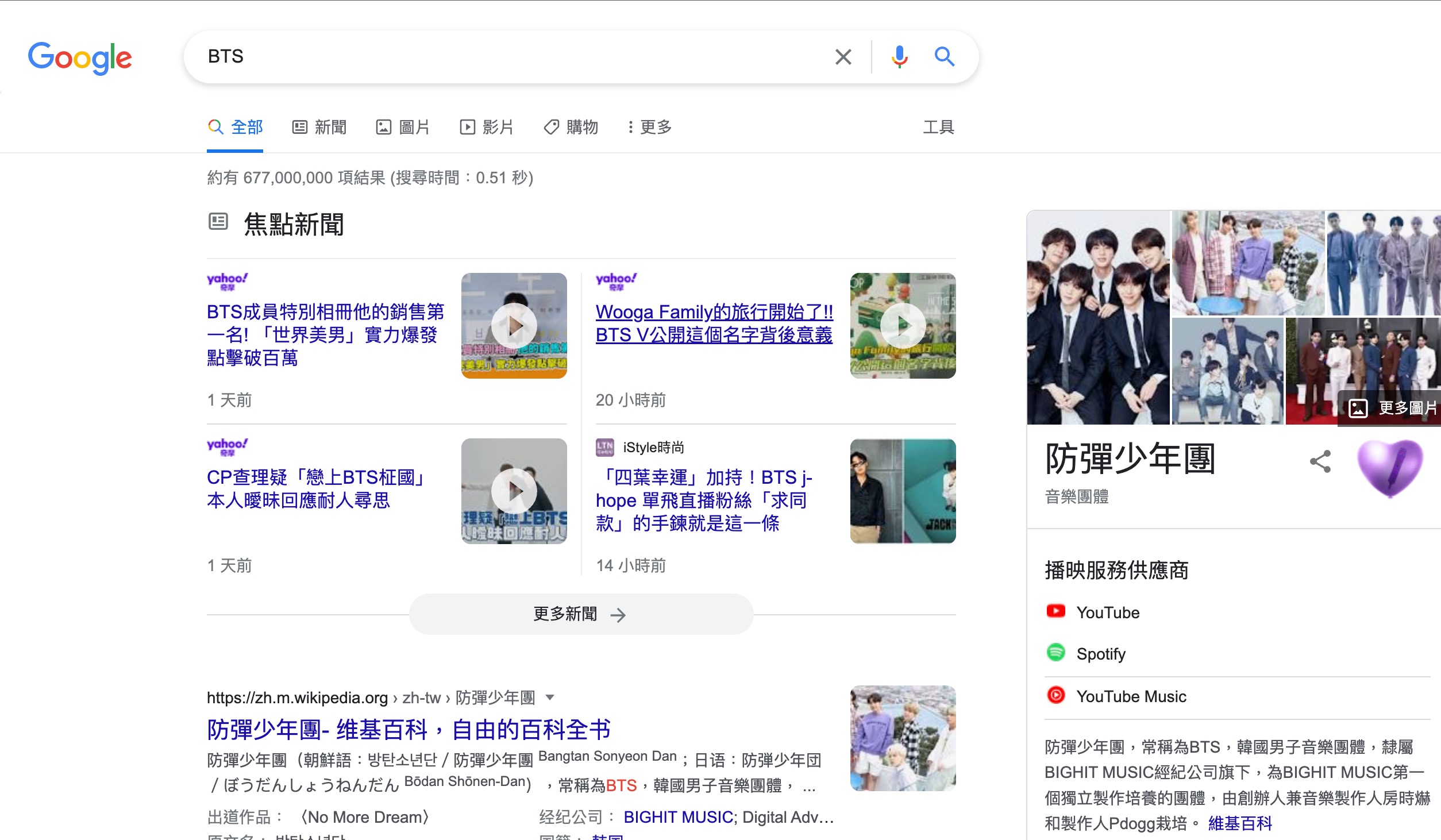The height and width of the screenshot is (840, 1441).
Task: Switch to the 影片 tab
Action: pos(487,127)
